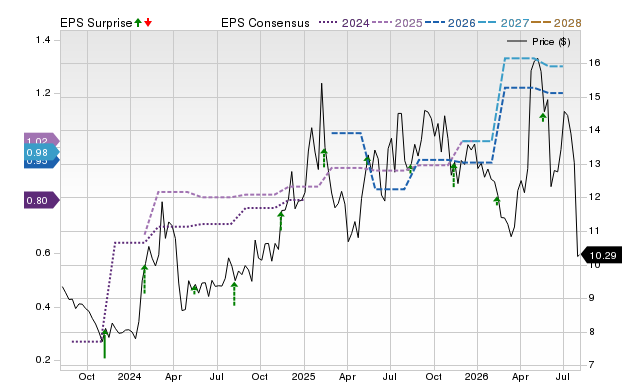Select the 2025 consensus legend entry
The height and width of the screenshot is (382, 640).
click(397, 23)
